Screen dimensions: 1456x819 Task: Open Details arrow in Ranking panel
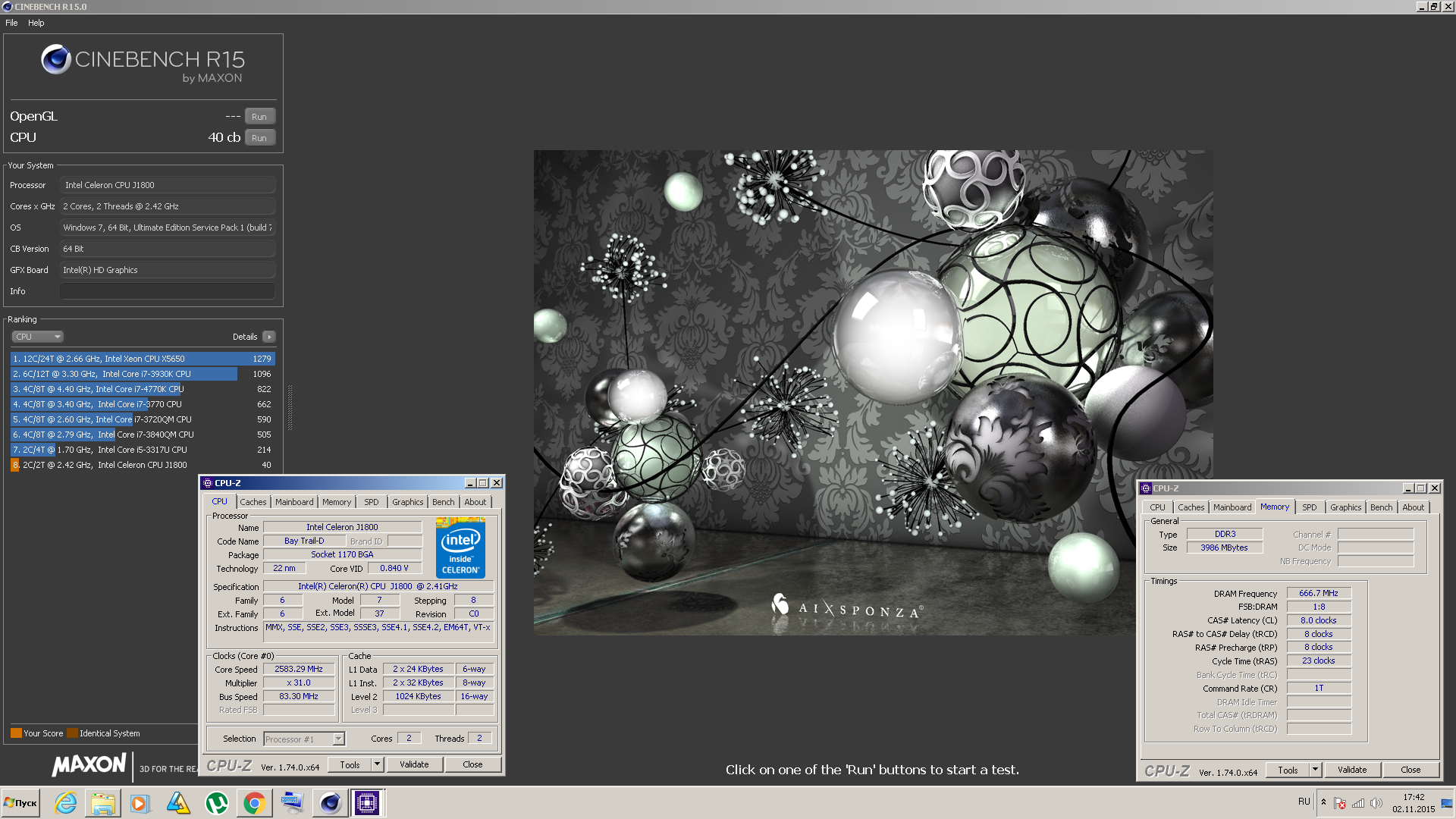[x=269, y=337]
